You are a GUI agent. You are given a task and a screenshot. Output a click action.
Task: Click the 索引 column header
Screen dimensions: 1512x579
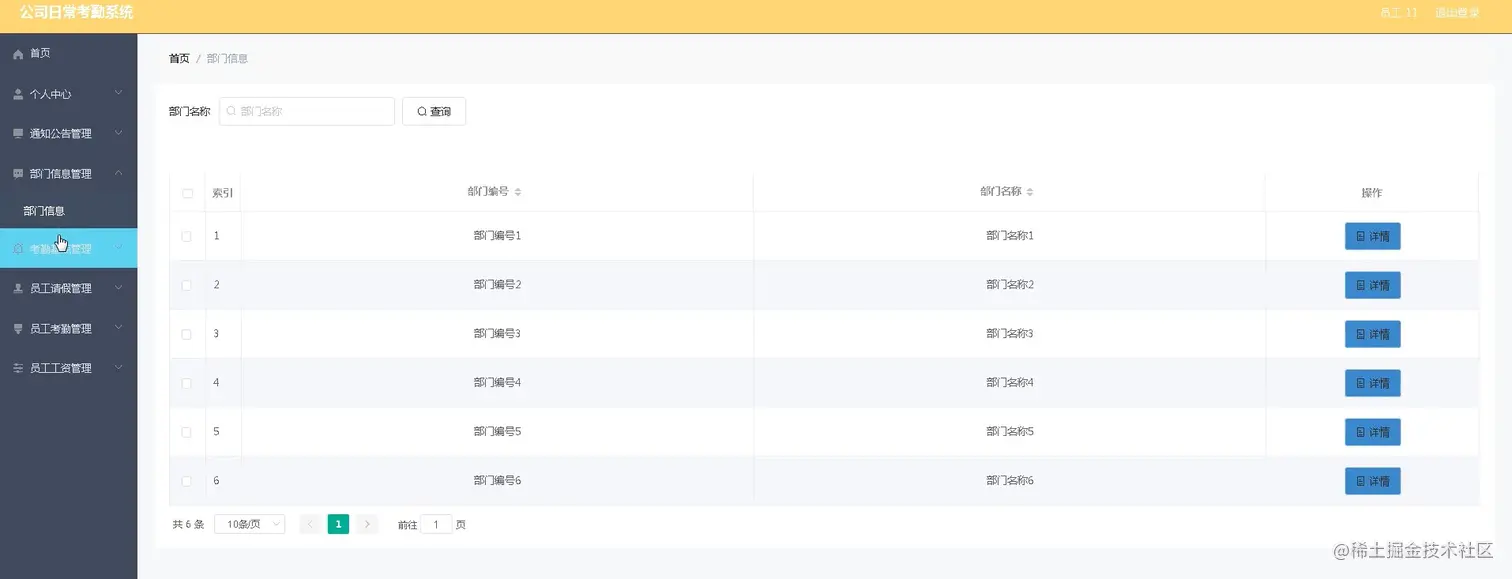coord(223,192)
